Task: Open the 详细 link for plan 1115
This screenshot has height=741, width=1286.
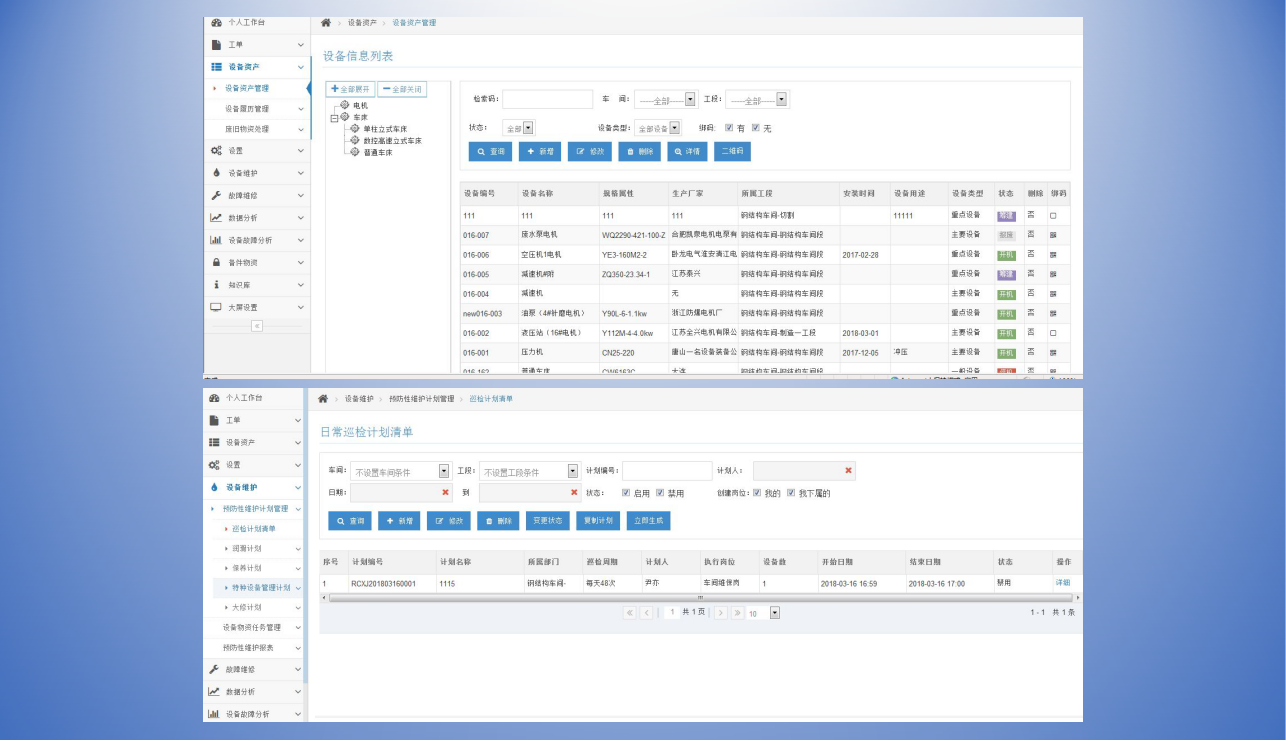Action: [1062, 582]
